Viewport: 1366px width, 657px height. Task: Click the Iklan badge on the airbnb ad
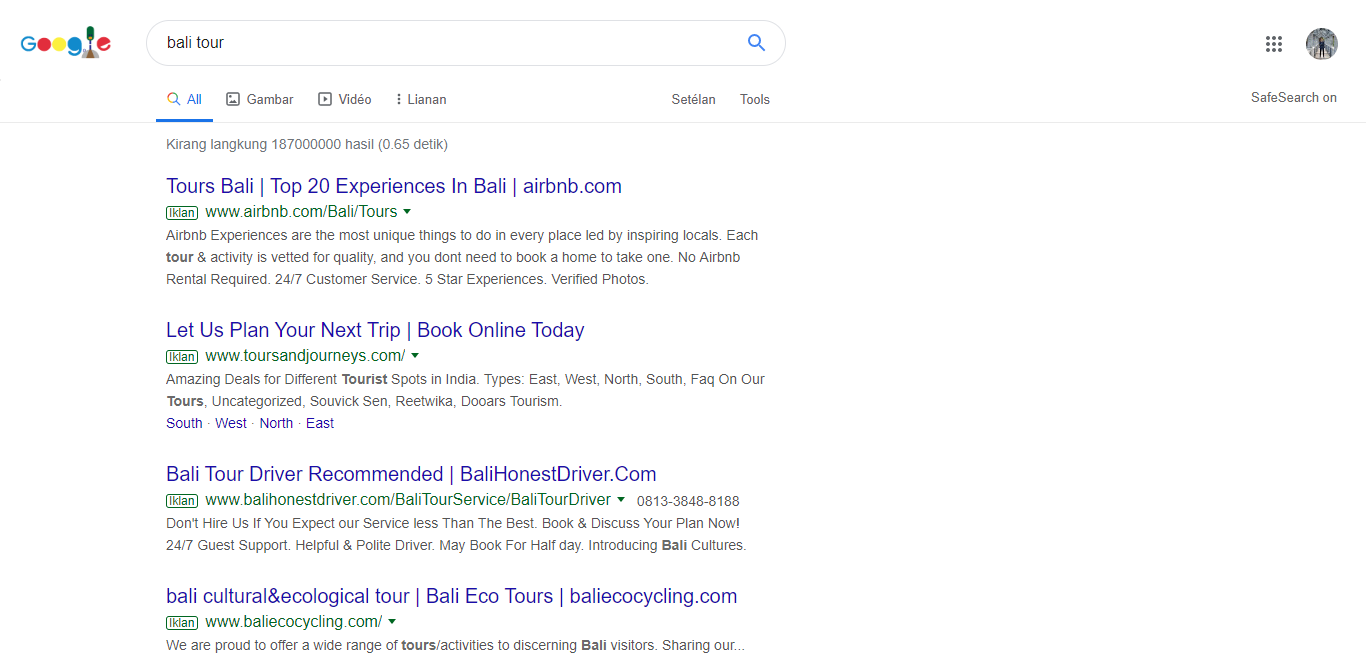coord(182,213)
